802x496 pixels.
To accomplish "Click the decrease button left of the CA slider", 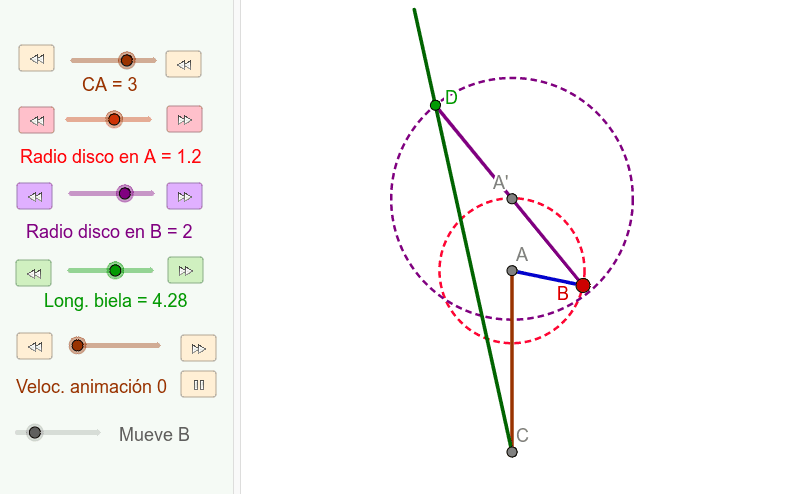I will (36, 58).
